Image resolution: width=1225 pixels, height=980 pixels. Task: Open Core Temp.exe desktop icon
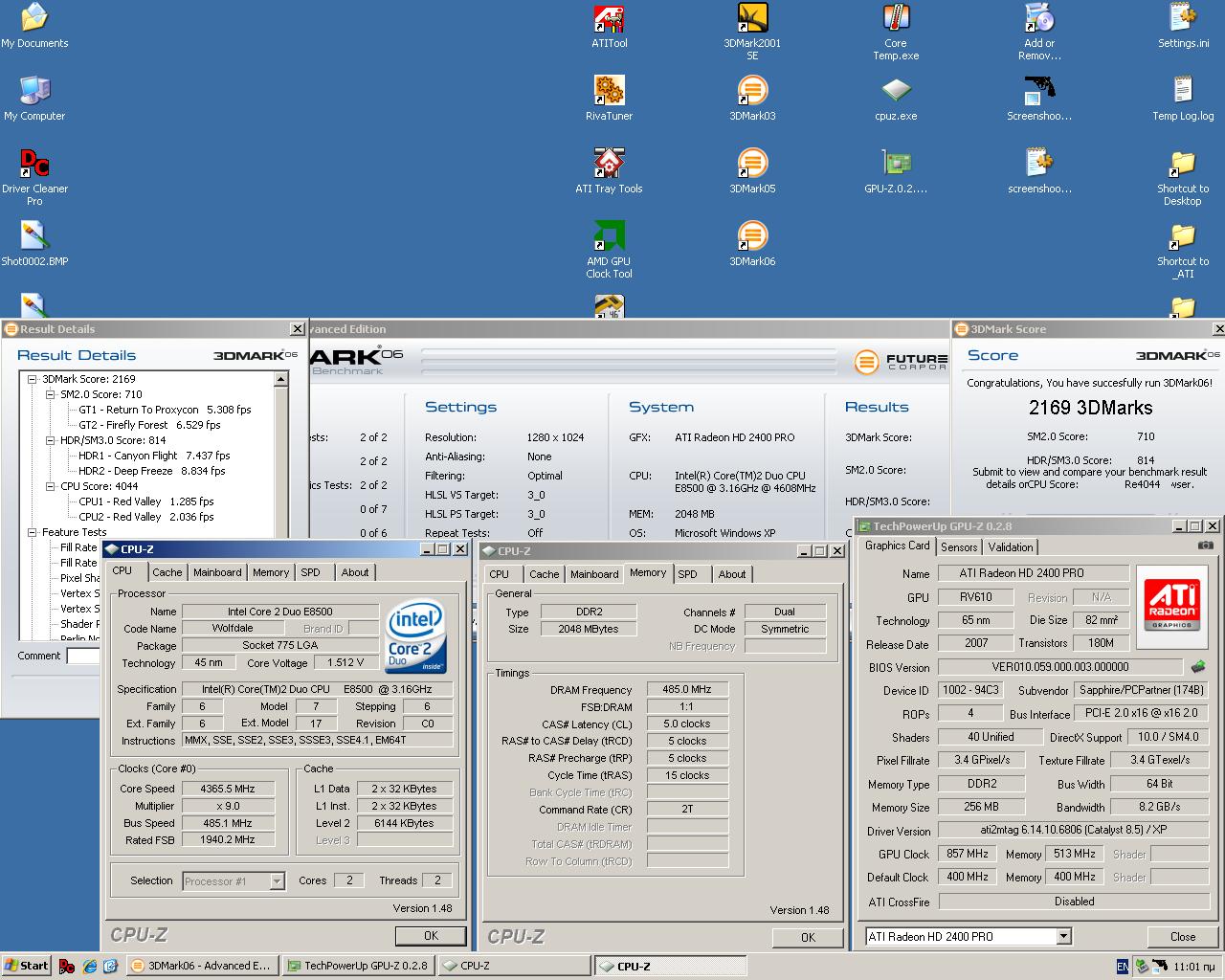(x=896, y=32)
